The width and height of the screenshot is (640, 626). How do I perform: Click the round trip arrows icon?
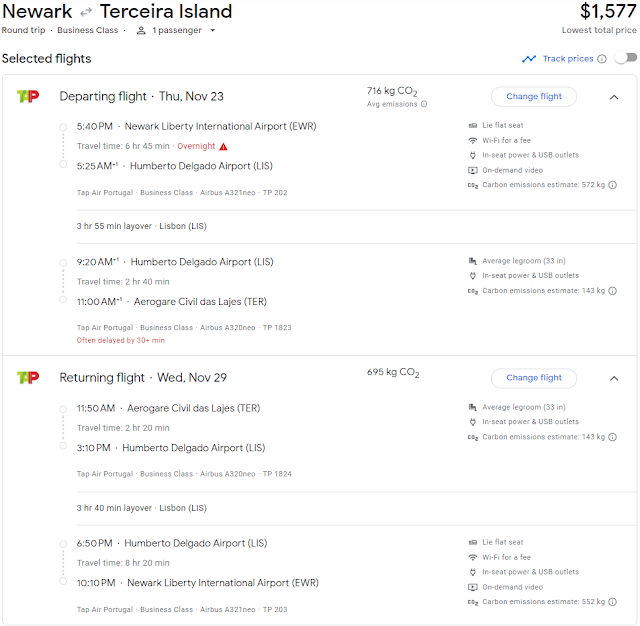tap(86, 13)
